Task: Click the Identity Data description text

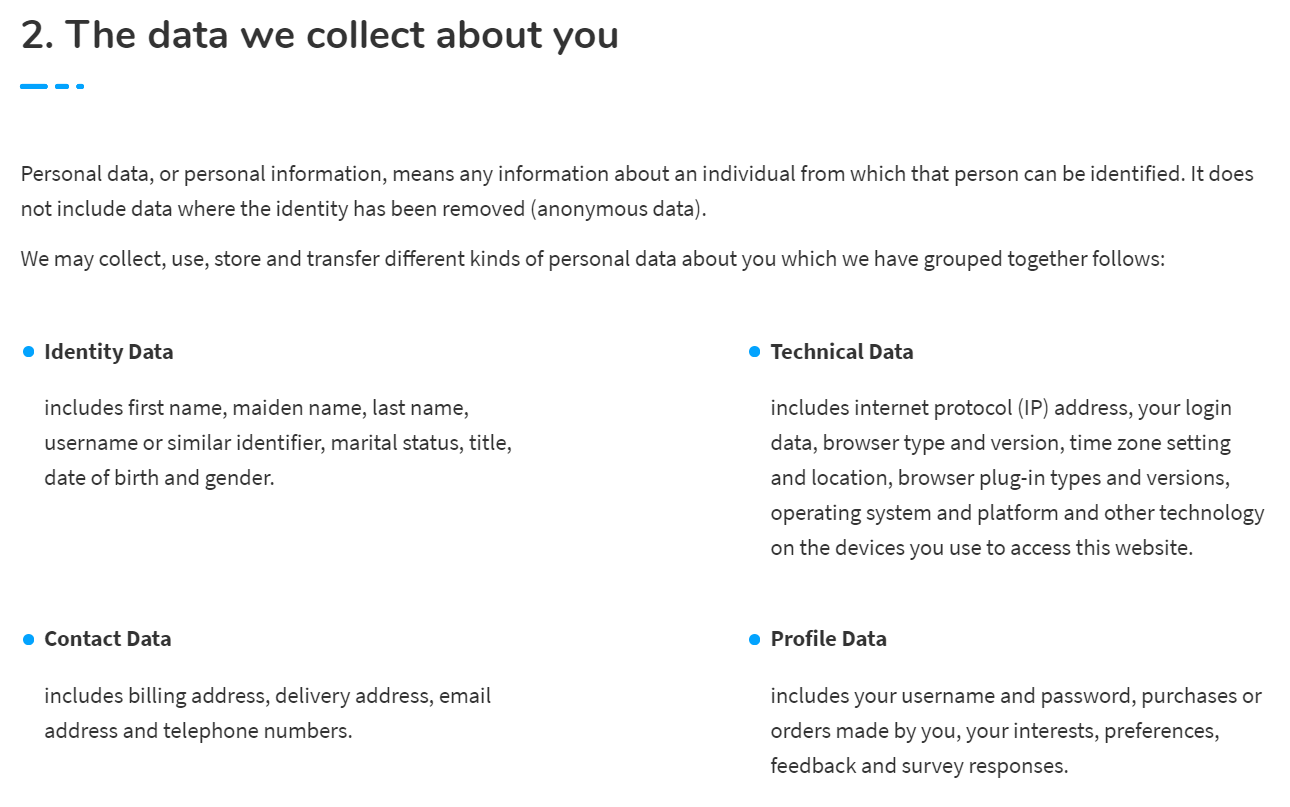Action: pos(278,443)
